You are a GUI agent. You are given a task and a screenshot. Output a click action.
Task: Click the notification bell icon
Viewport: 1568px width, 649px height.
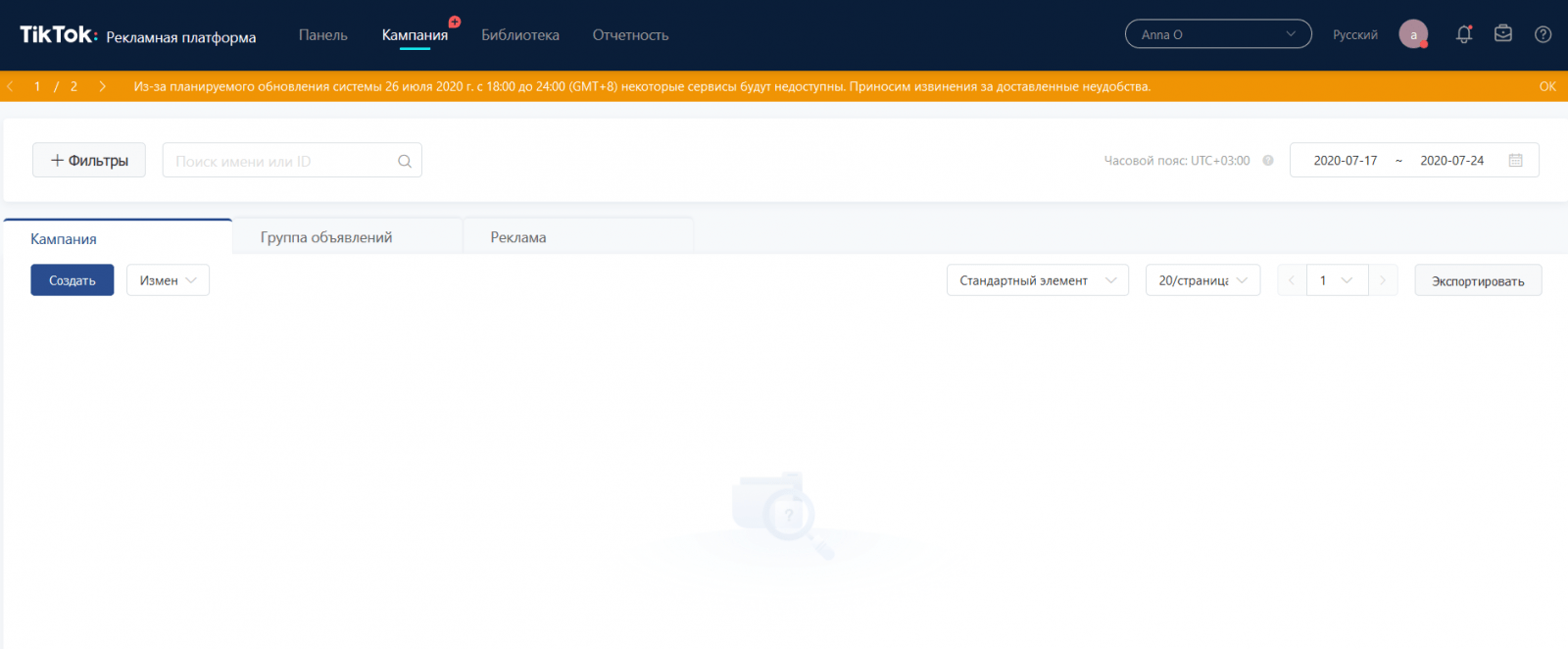click(x=1464, y=34)
